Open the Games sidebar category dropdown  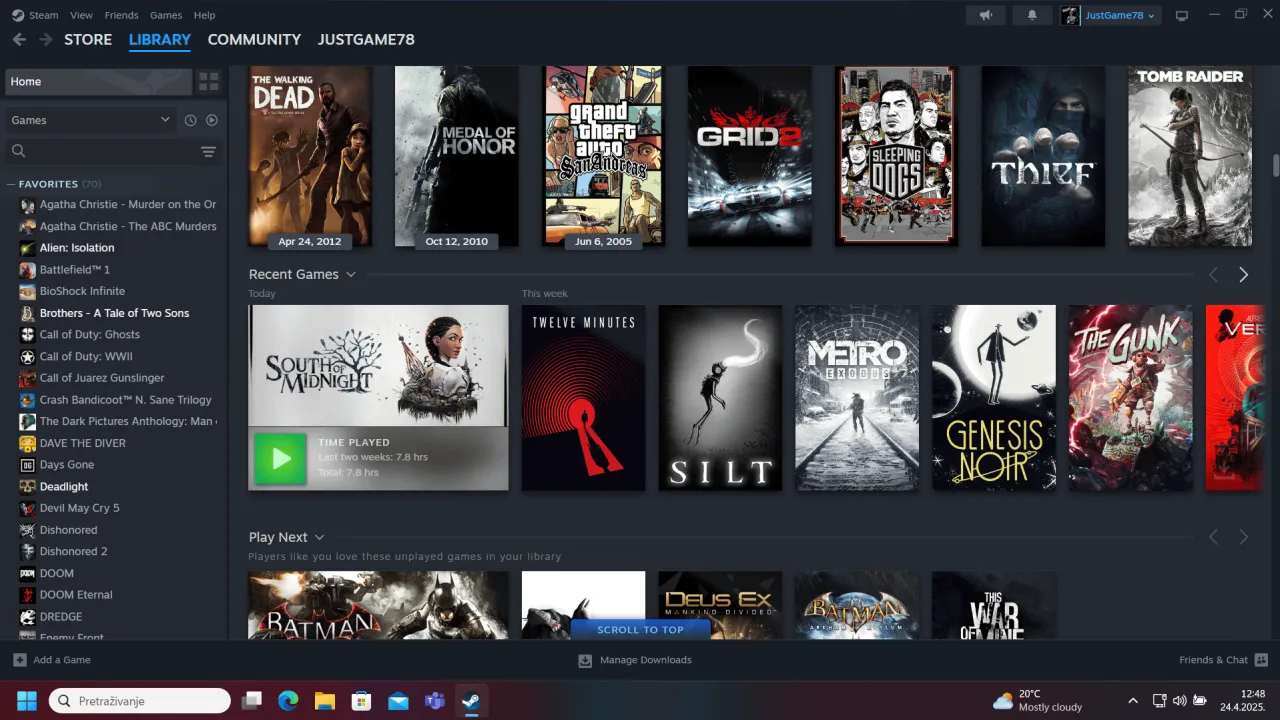click(x=90, y=120)
